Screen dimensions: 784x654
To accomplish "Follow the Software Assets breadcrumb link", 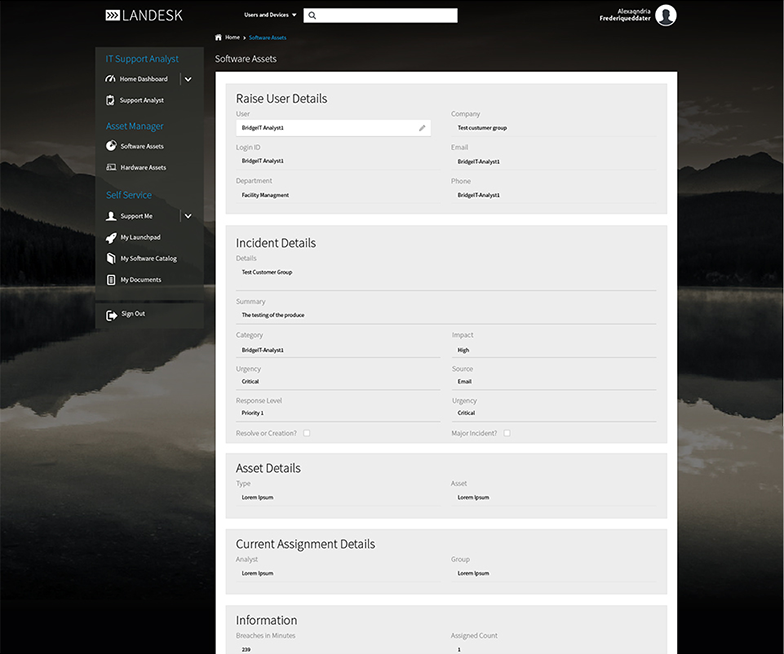I will [x=267, y=37].
